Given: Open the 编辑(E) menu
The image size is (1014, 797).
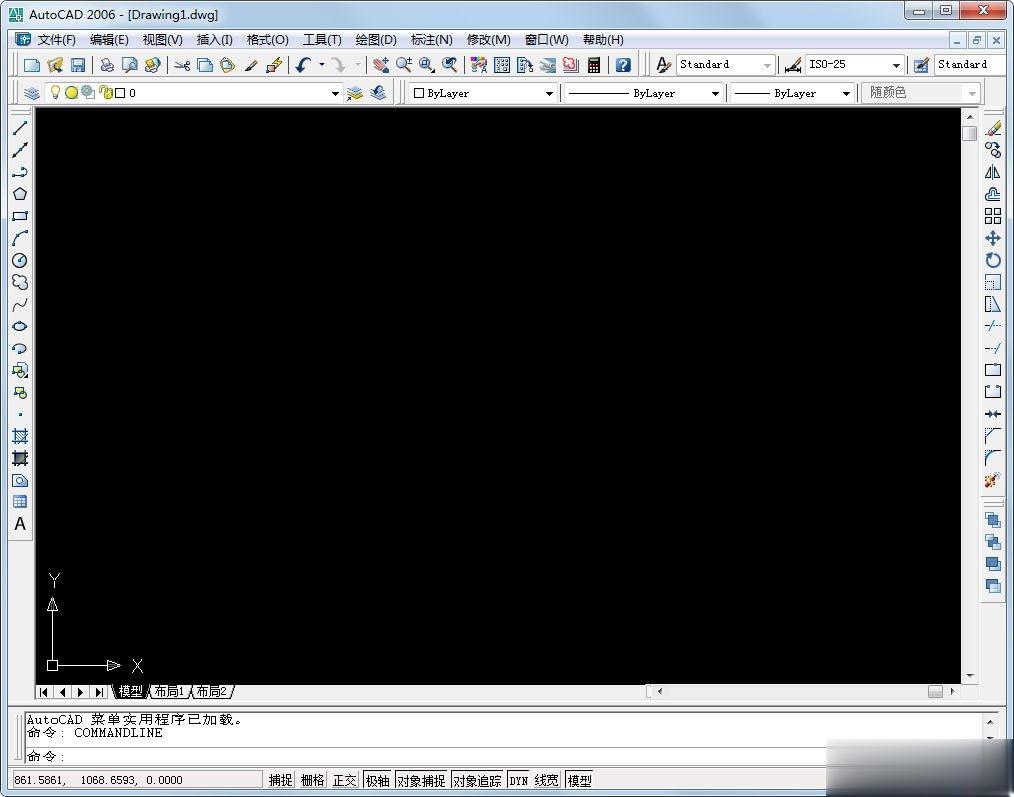Looking at the screenshot, I should point(109,39).
